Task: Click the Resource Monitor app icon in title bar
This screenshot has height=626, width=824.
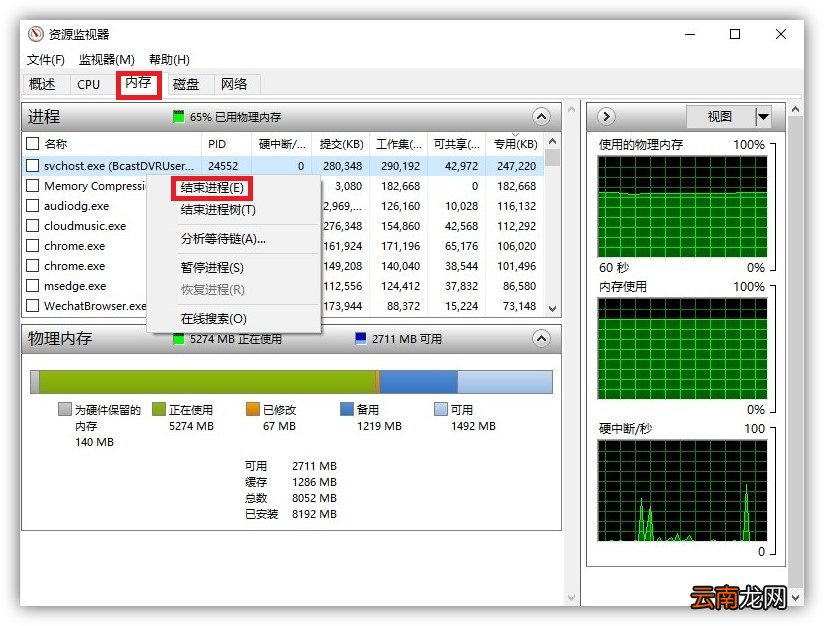Action: click(x=36, y=34)
